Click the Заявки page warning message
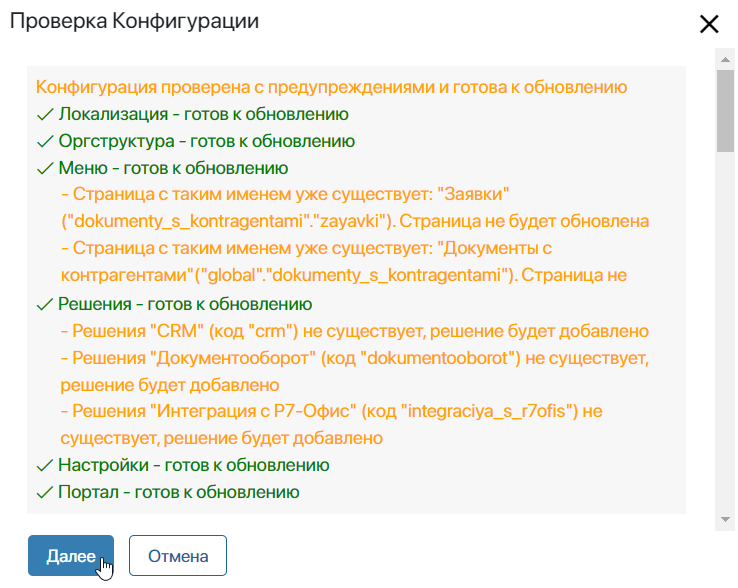Screen dimensions: 738x588 tap(355, 208)
